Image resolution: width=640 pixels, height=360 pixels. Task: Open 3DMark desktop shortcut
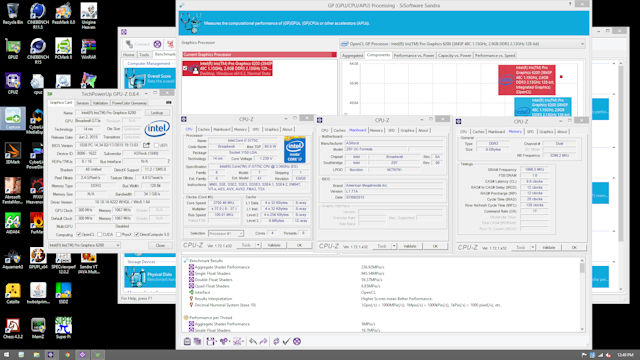coord(13,153)
